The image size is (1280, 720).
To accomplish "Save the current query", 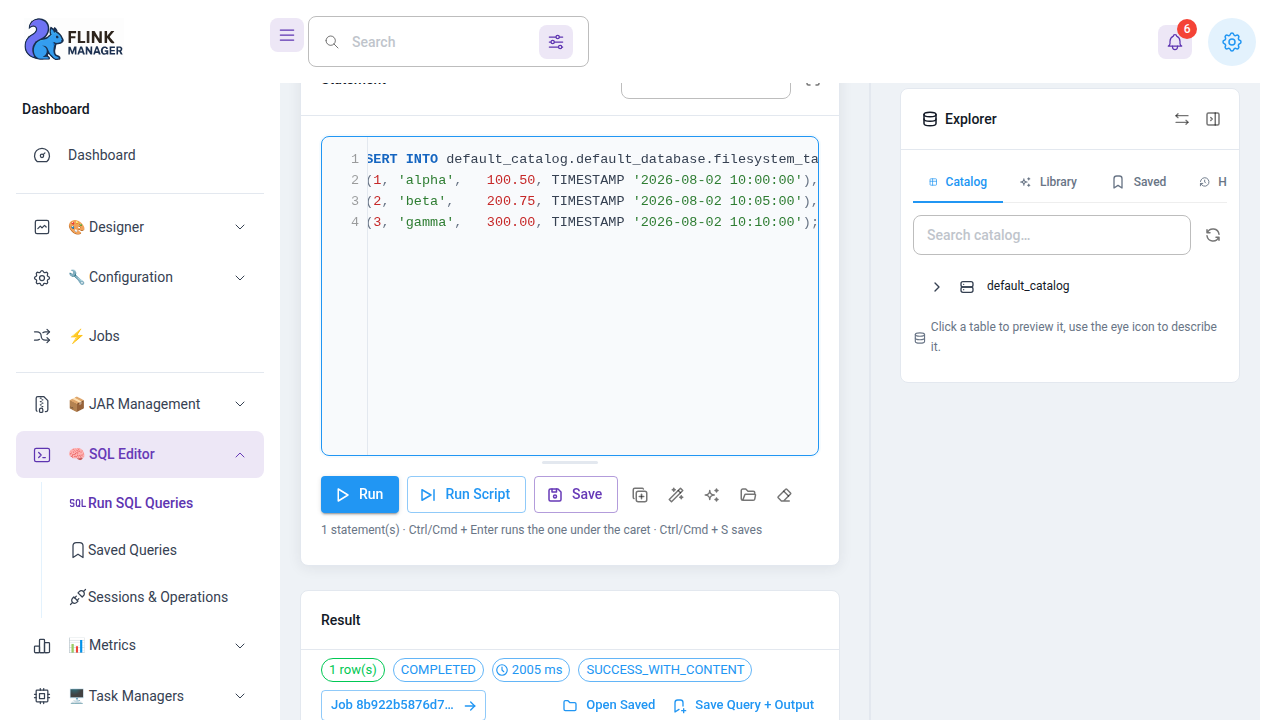I will (576, 495).
